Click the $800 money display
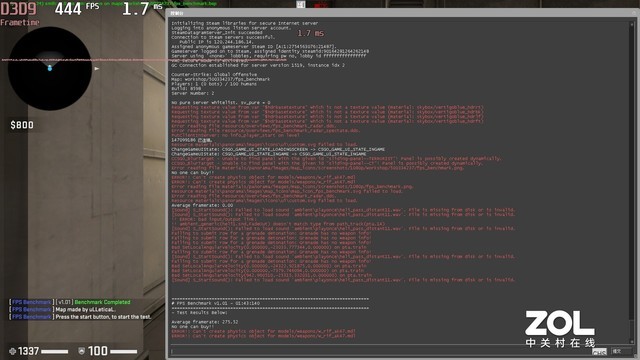The height and width of the screenshot is (360, 640). click(x=22, y=125)
